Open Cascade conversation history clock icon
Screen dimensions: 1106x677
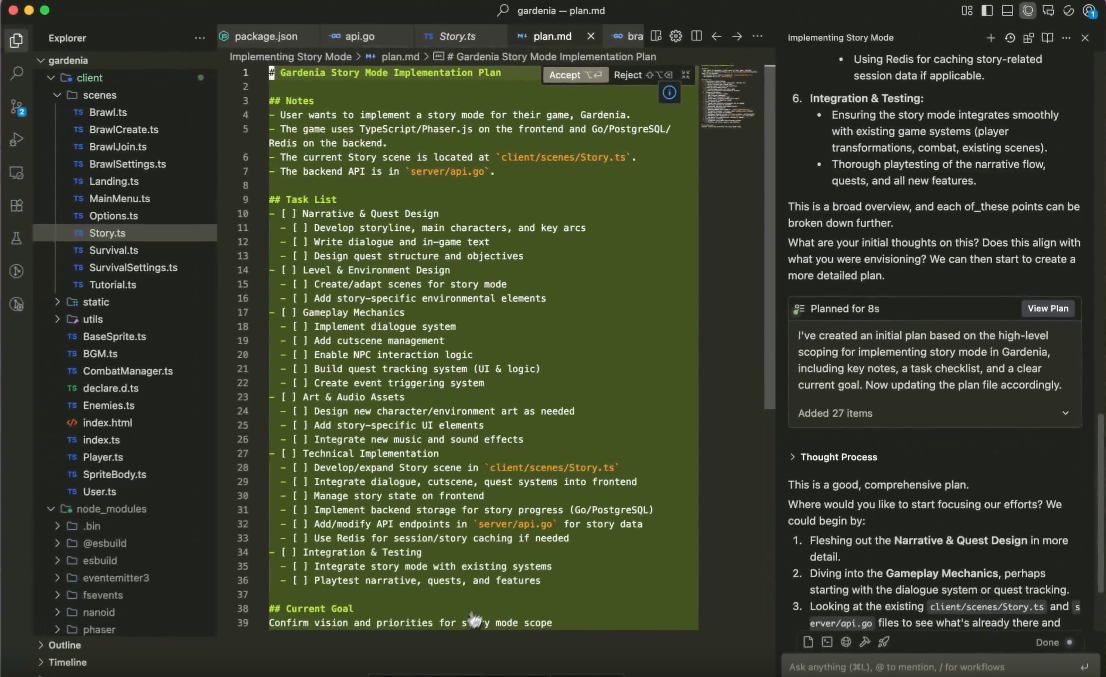tap(1009, 37)
